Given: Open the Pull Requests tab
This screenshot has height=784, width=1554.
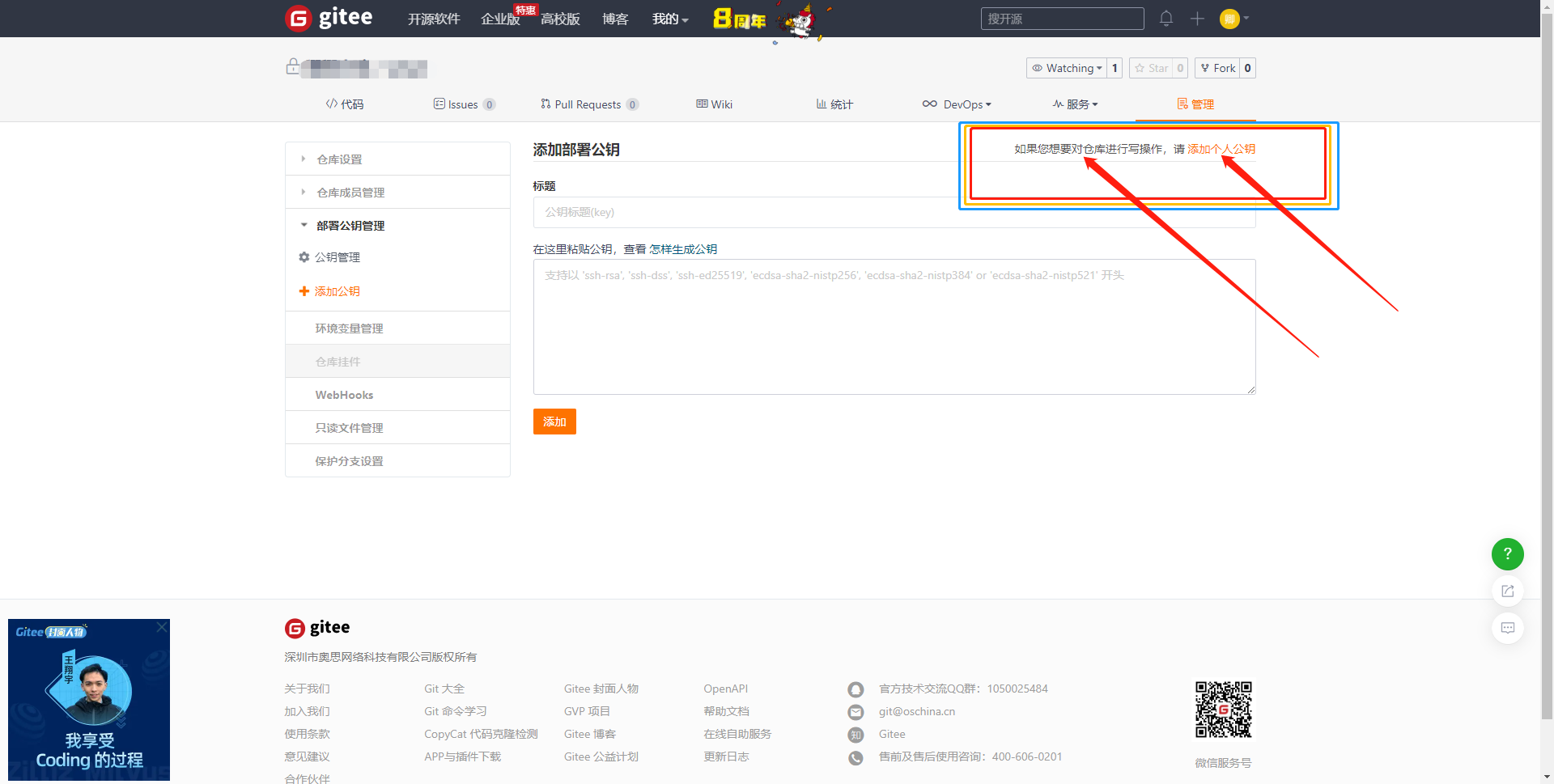Looking at the screenshot, I should click(589, 104).
